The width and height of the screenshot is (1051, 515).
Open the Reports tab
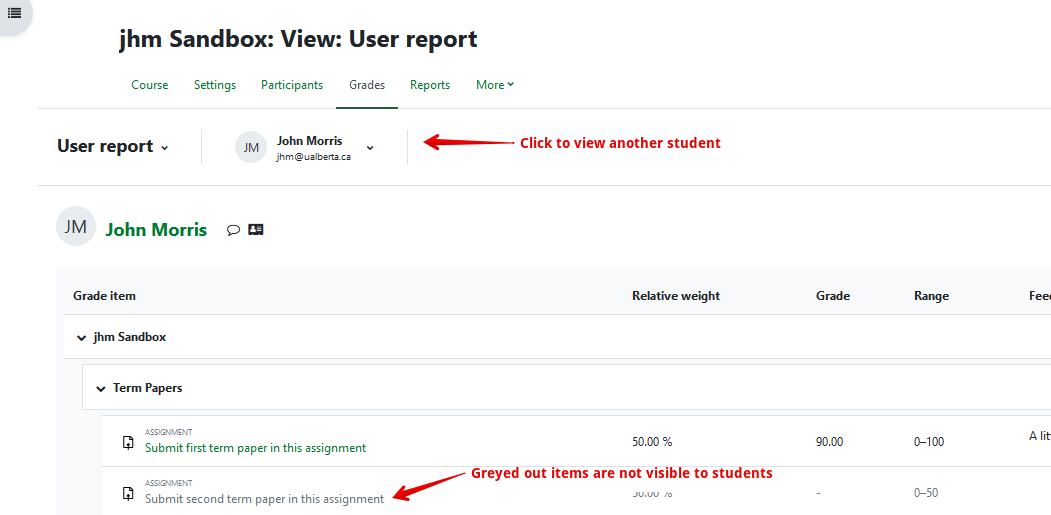click(x=430, y=85)
